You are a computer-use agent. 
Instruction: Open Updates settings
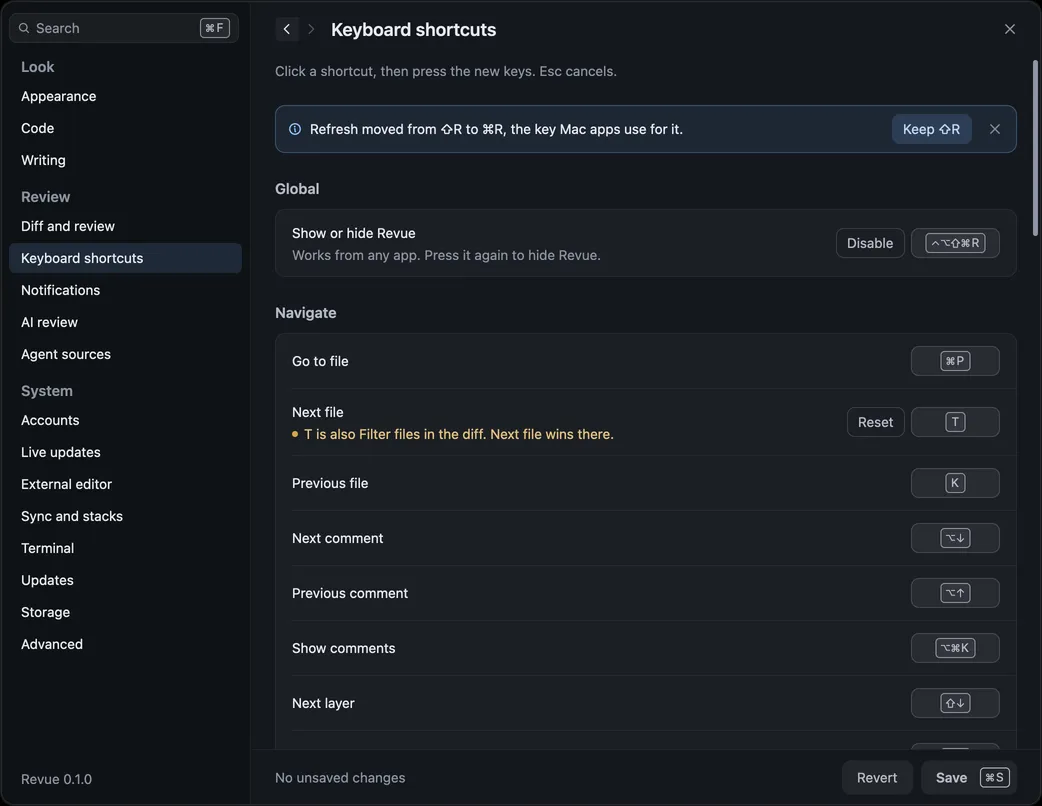pos(125,580)
